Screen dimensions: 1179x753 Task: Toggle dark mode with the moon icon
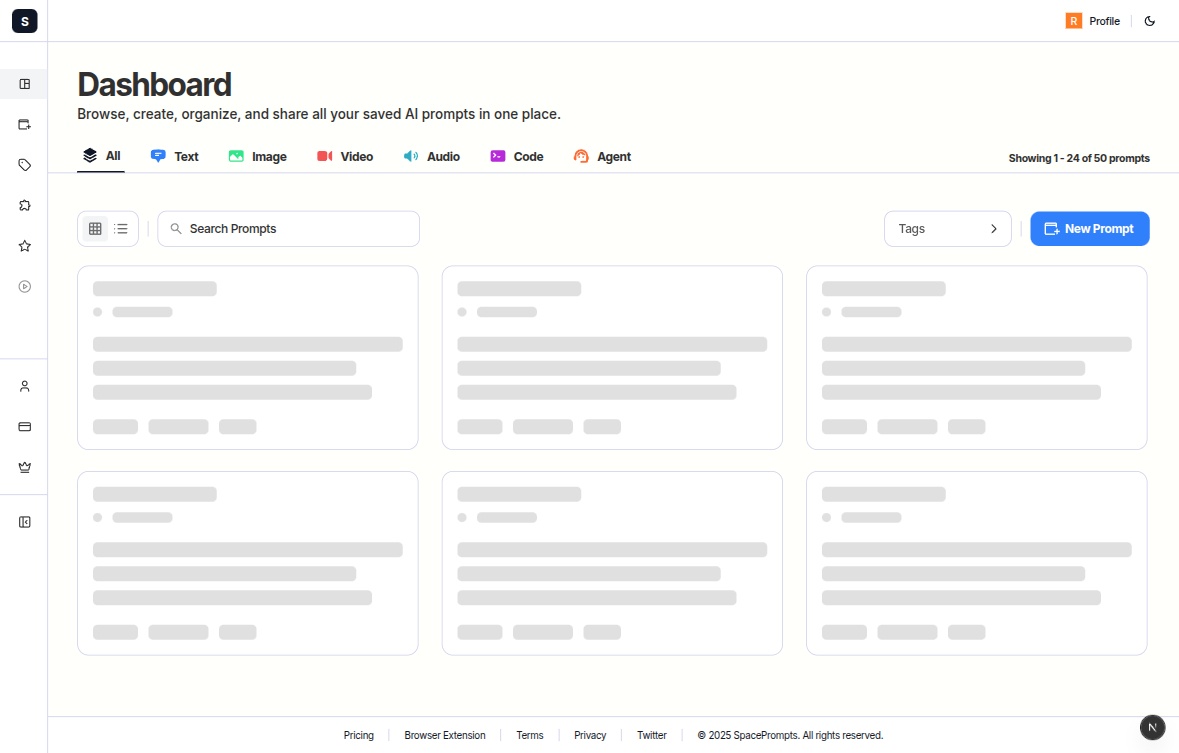click(1150, 20)
